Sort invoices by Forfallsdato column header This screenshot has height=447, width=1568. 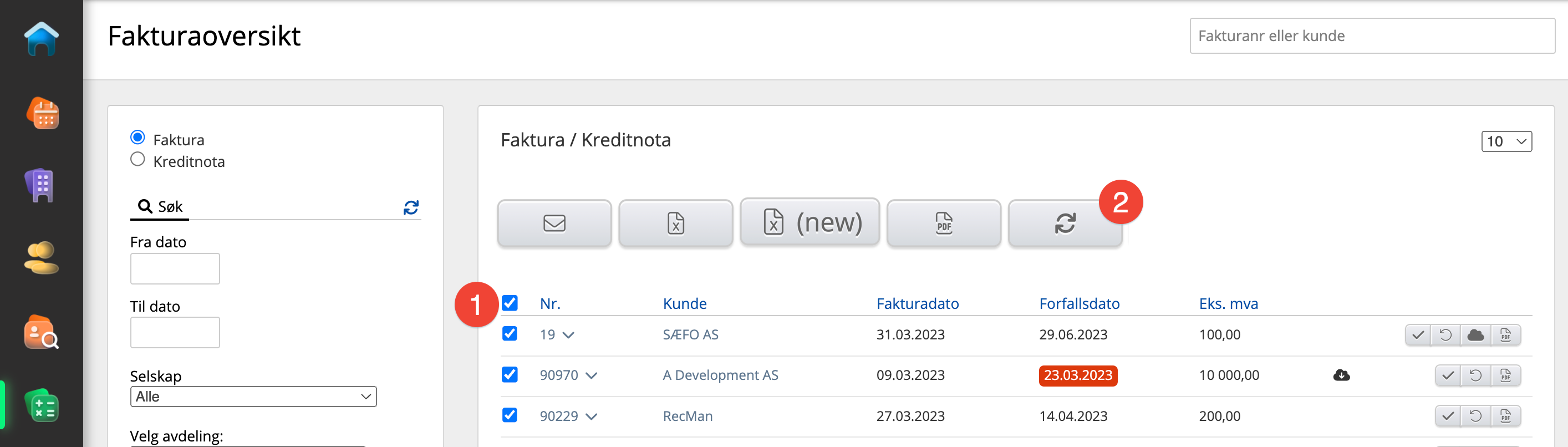[1078, 303]
